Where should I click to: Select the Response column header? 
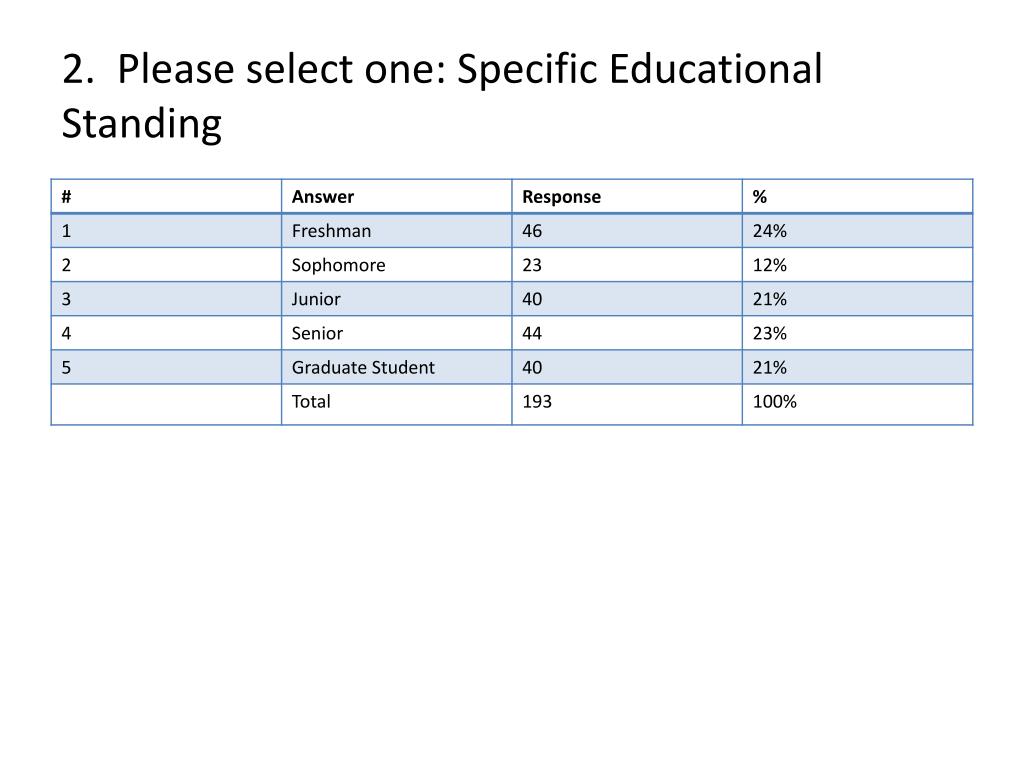point(627,197)
